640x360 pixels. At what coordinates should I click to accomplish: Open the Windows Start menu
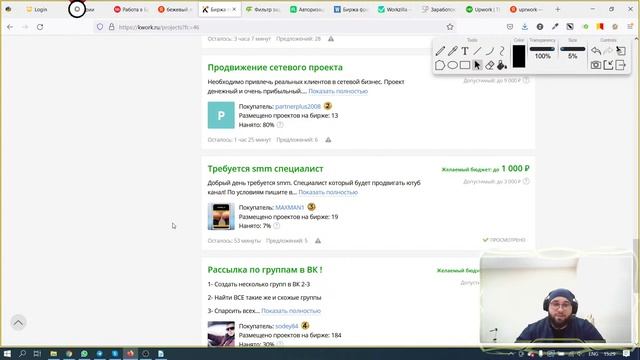(7, 353)
